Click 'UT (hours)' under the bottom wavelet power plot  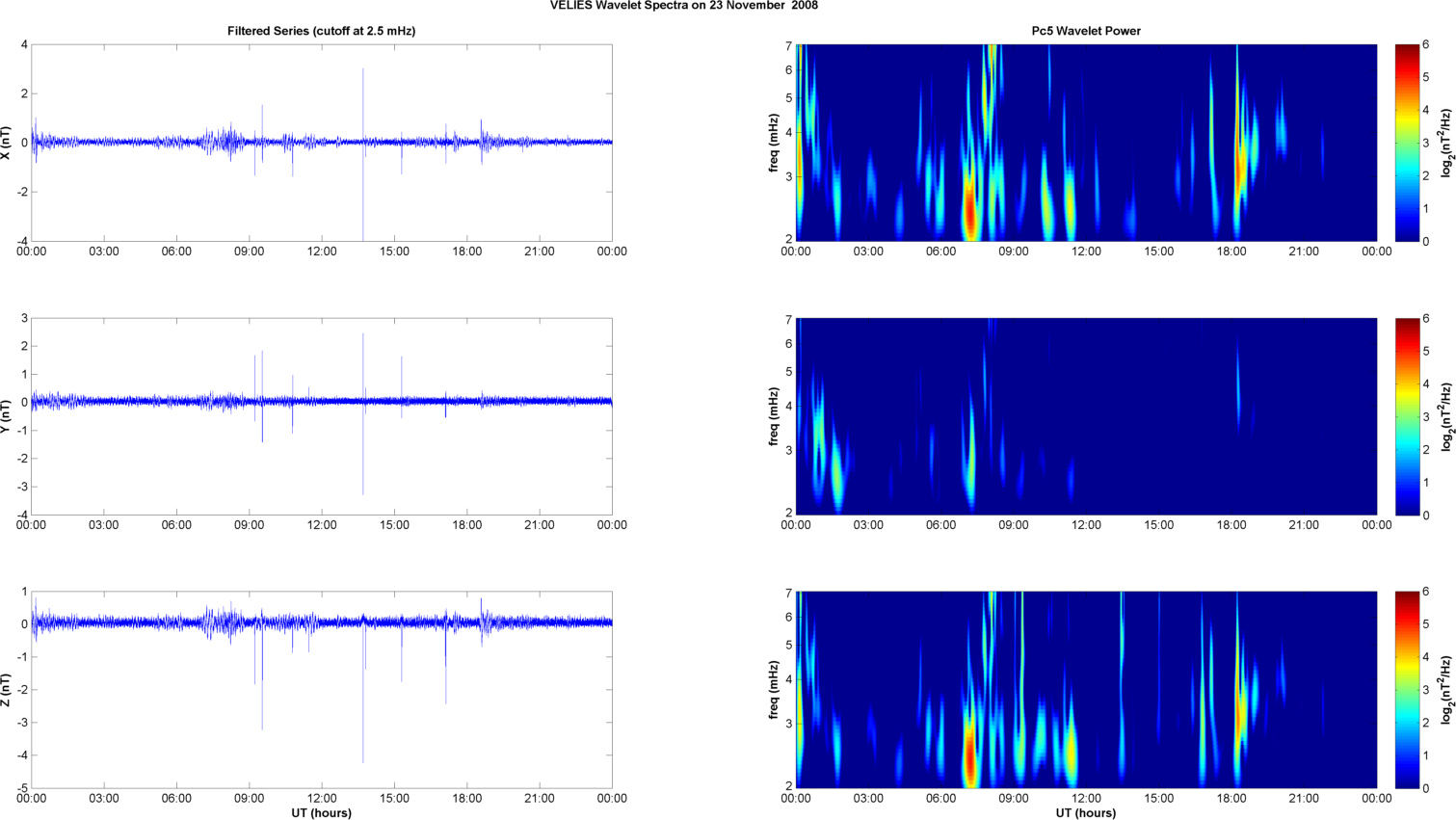pyautogui.click(x=1086, y=813)
